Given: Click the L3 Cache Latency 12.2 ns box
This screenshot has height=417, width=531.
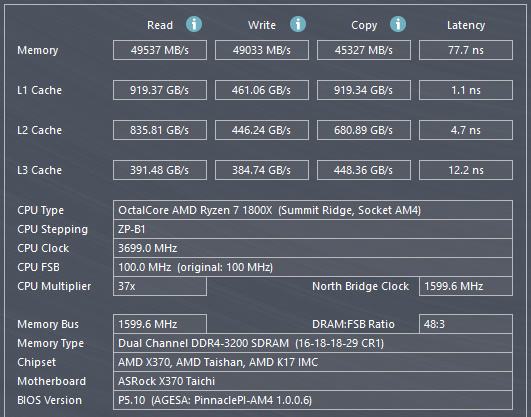Looking at the screenshot, I should (x=466, y=170).
